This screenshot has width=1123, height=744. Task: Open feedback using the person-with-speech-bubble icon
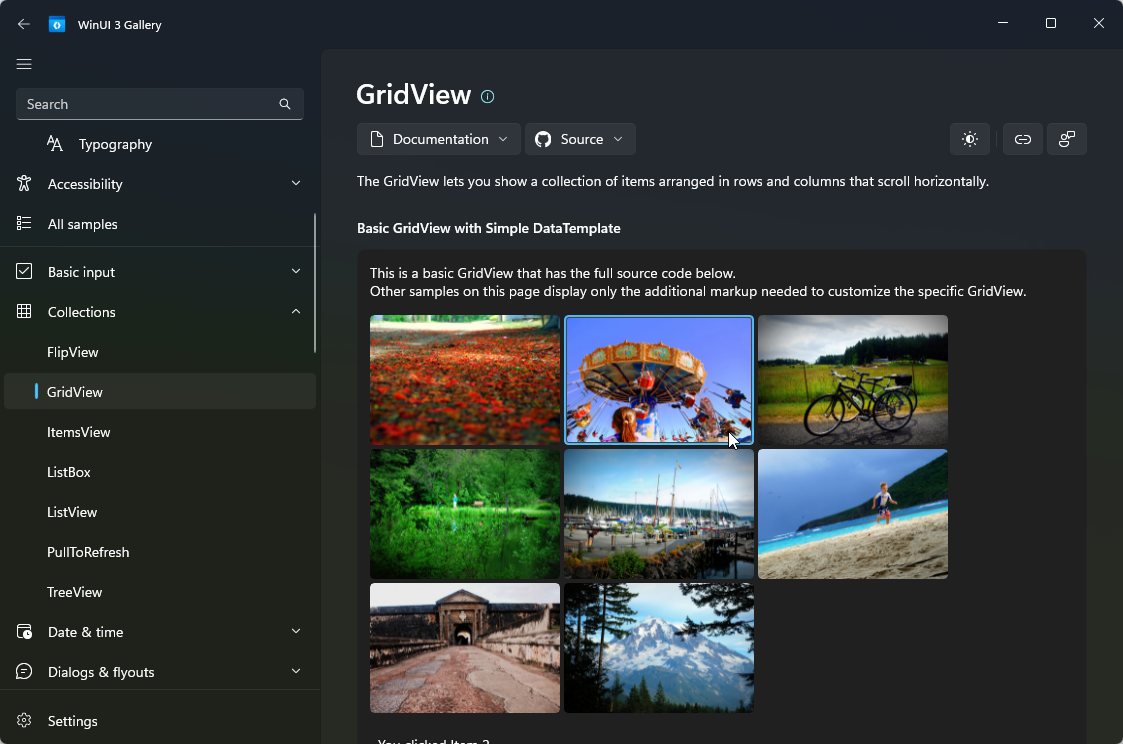1067,139
